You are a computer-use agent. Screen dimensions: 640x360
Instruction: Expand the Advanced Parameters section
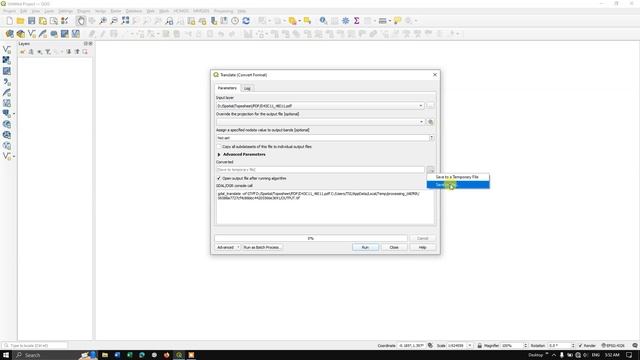(219, 155)
